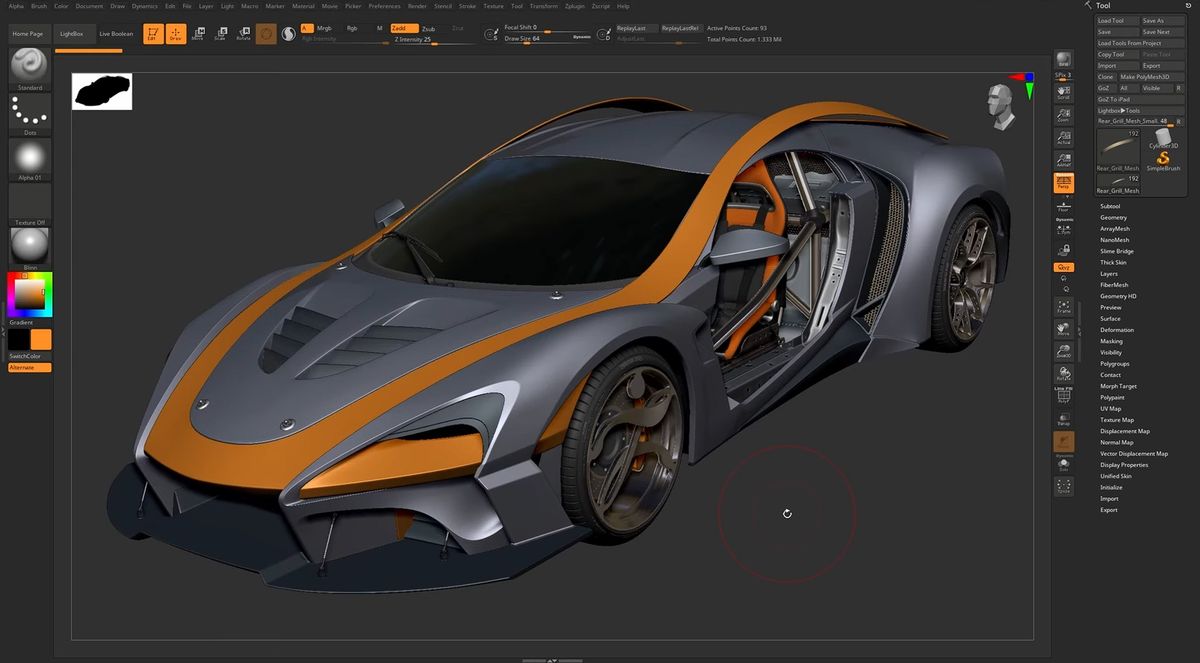The width and height of the screenshot is (1200, 663).
Task: Open the Zplugin menu
Action: coord(575,6)
